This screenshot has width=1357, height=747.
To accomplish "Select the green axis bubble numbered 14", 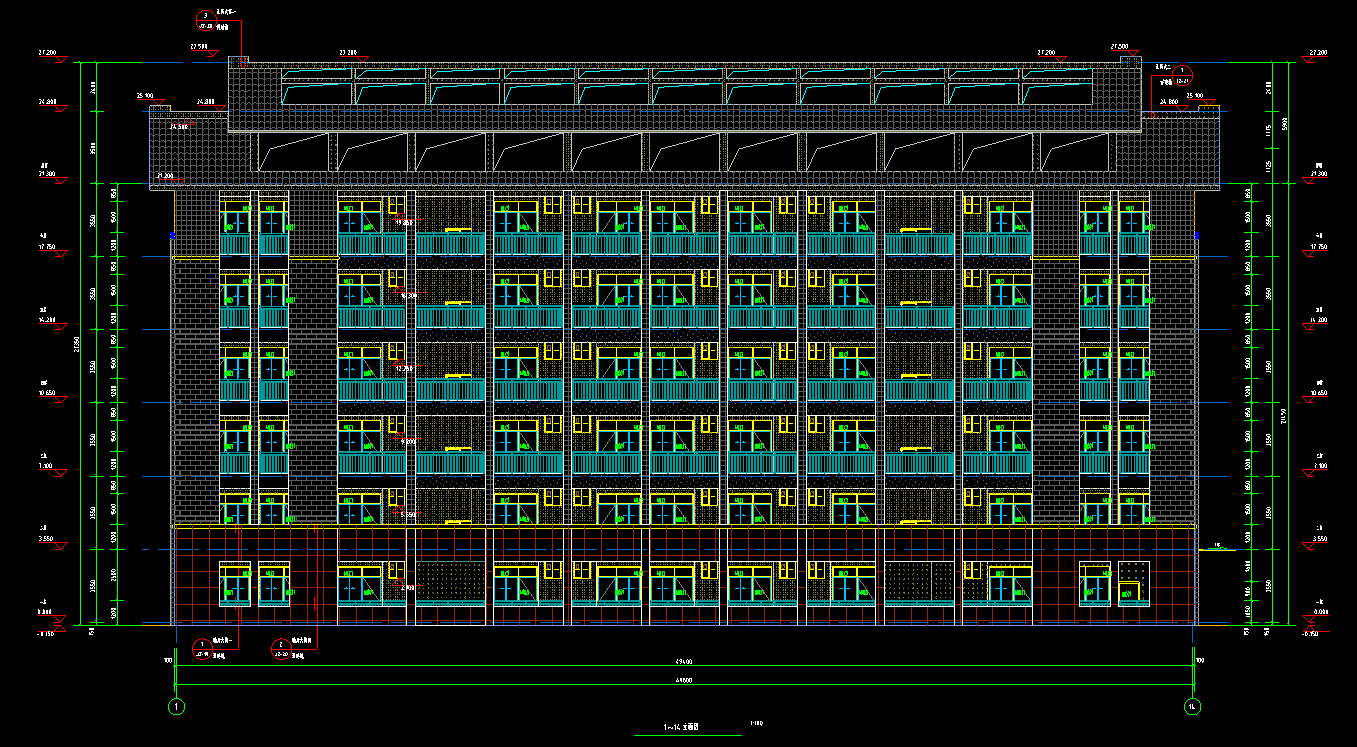I will click(1193, 707).
